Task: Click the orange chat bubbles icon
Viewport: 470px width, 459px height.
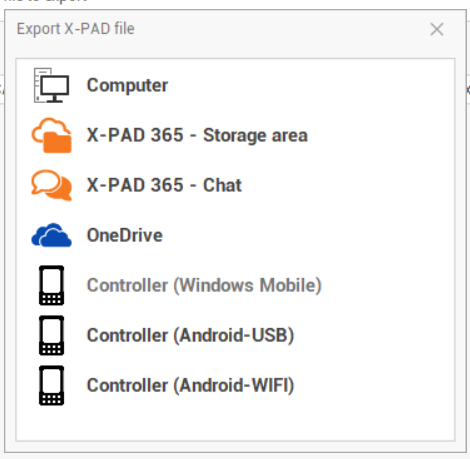Action: (51, 185)
